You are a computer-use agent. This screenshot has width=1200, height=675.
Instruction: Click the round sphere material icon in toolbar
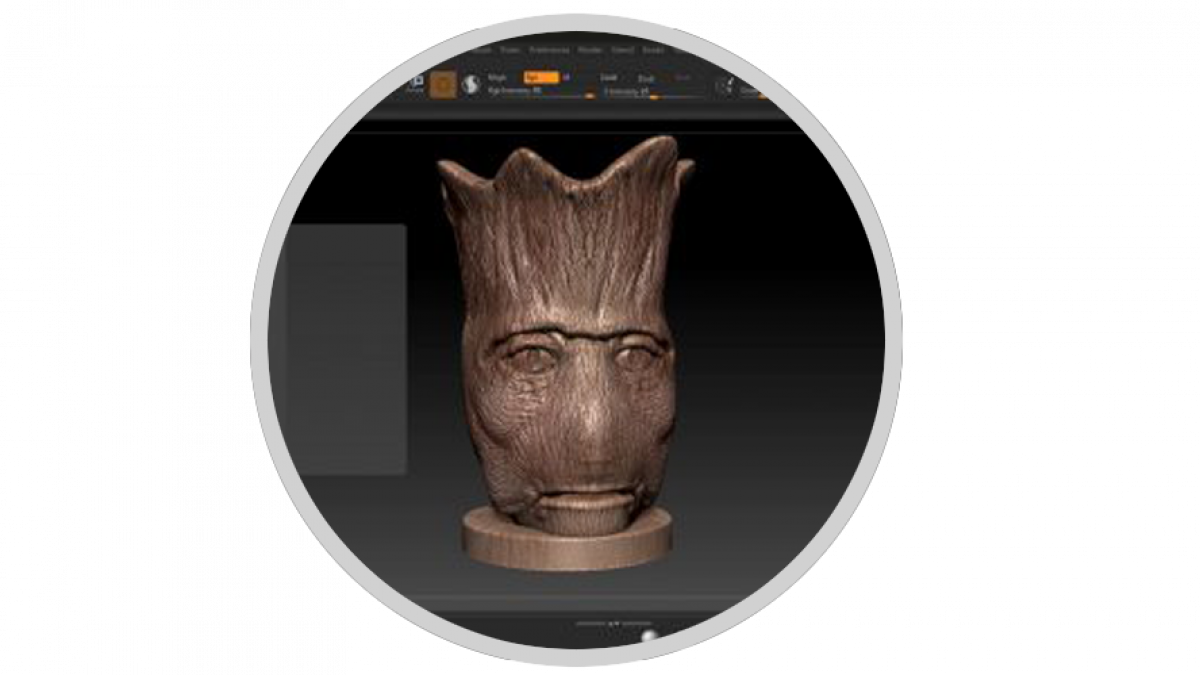click(x=471, y=85)
